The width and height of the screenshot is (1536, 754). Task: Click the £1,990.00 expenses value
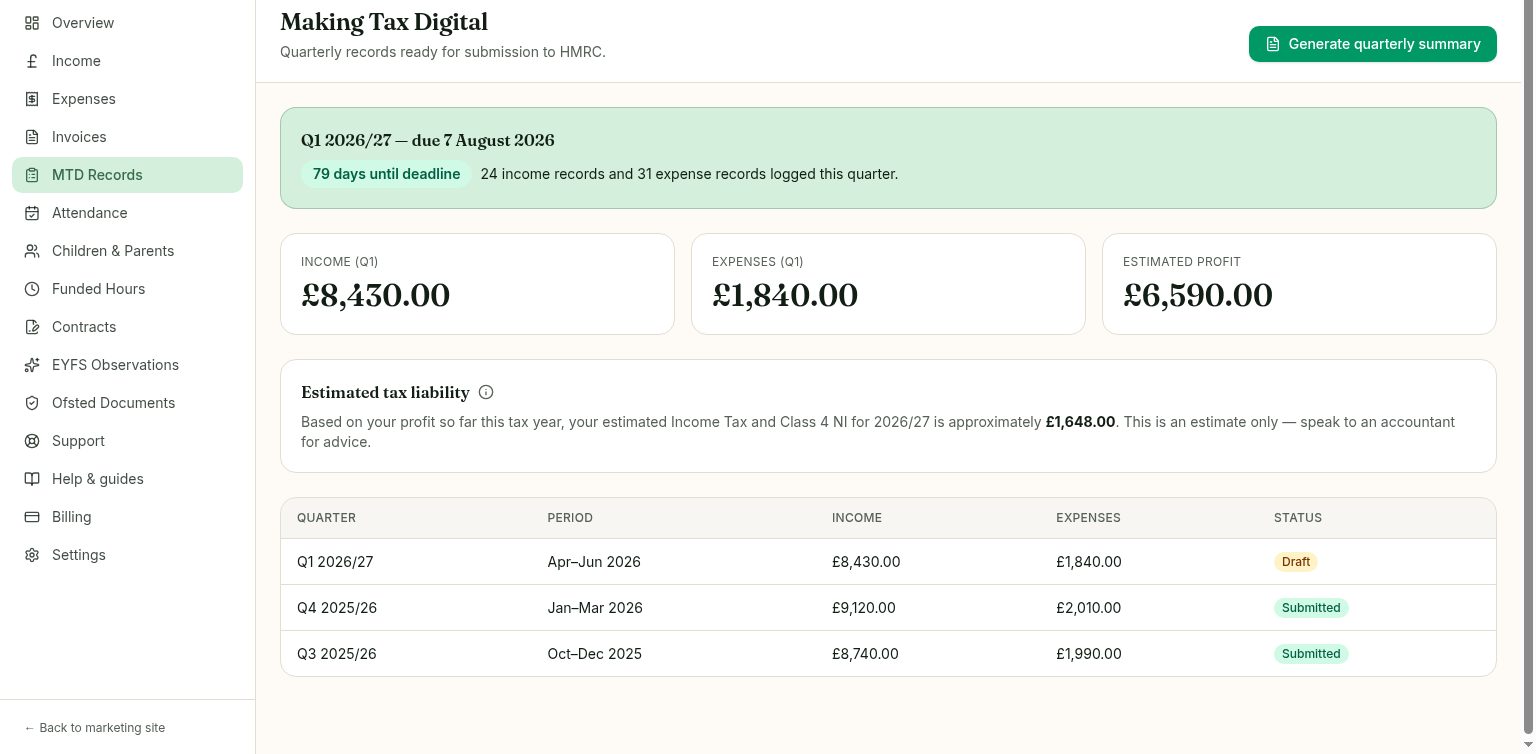pyautogui.click(x=1089, y=654)
